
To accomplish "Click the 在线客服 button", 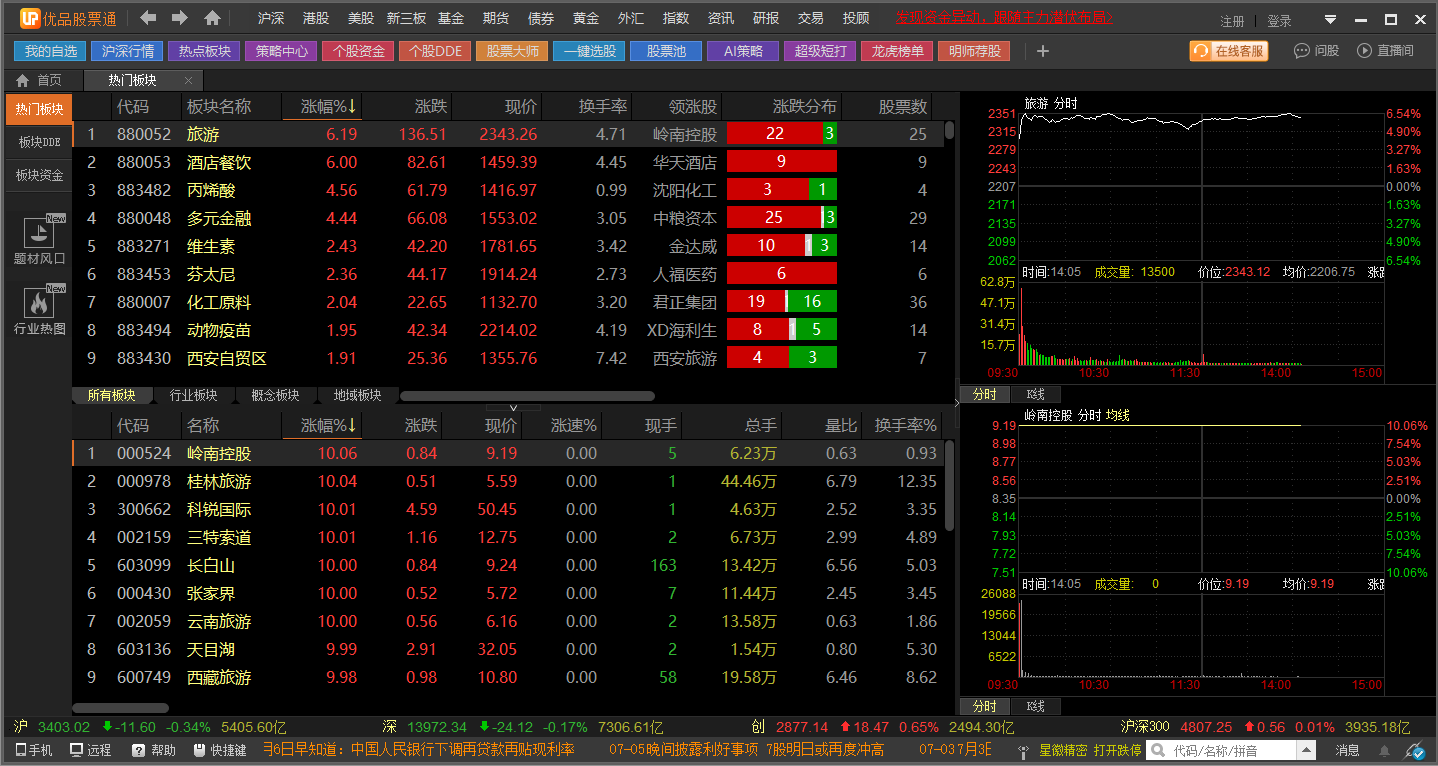I will click(1228, 51).
